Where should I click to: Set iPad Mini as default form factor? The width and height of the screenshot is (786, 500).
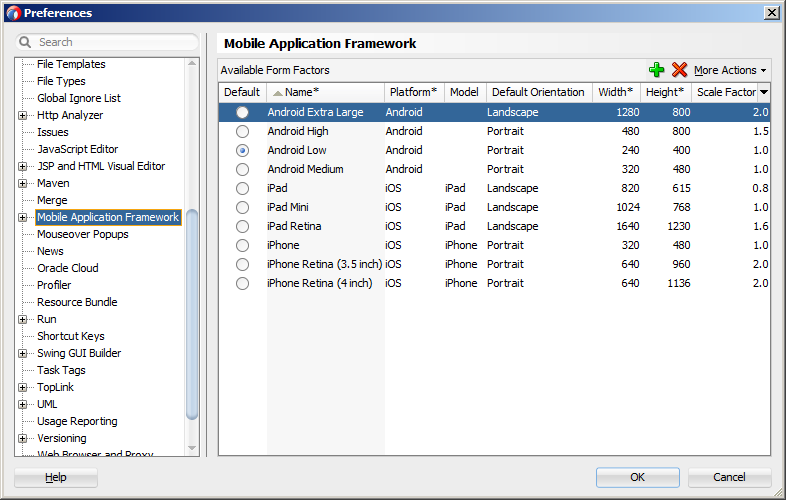(x=243, y=208)
